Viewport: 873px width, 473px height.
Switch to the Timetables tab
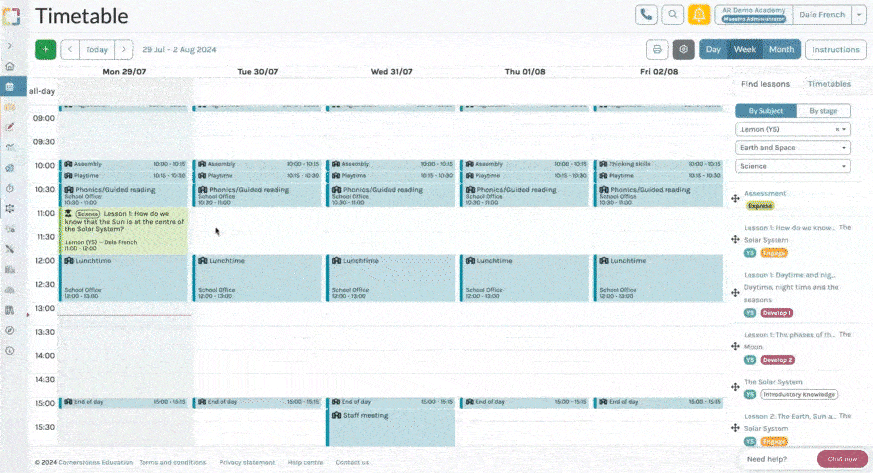[x=829, y=85]
